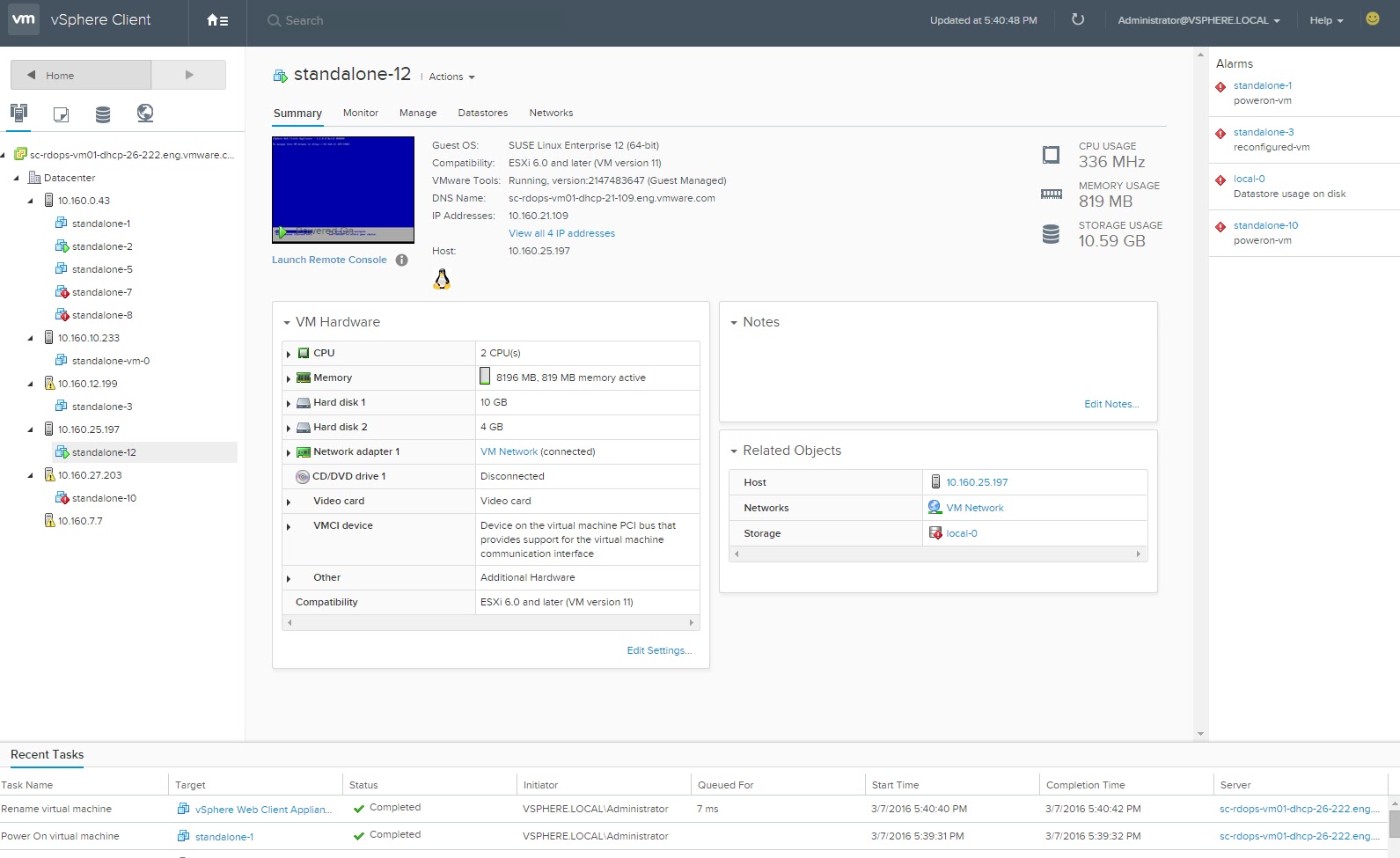This screenshot has height=858, width=1400.
Task: Collapse host 10.160.0.43 tree node
Action: tap(30, 201)
